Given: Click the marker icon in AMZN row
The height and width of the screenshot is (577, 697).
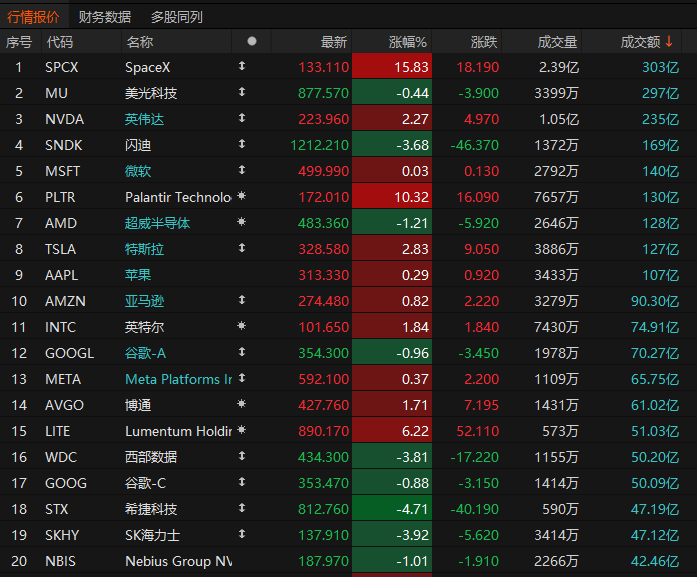Looking at the screenshot, I should (242, 300).
